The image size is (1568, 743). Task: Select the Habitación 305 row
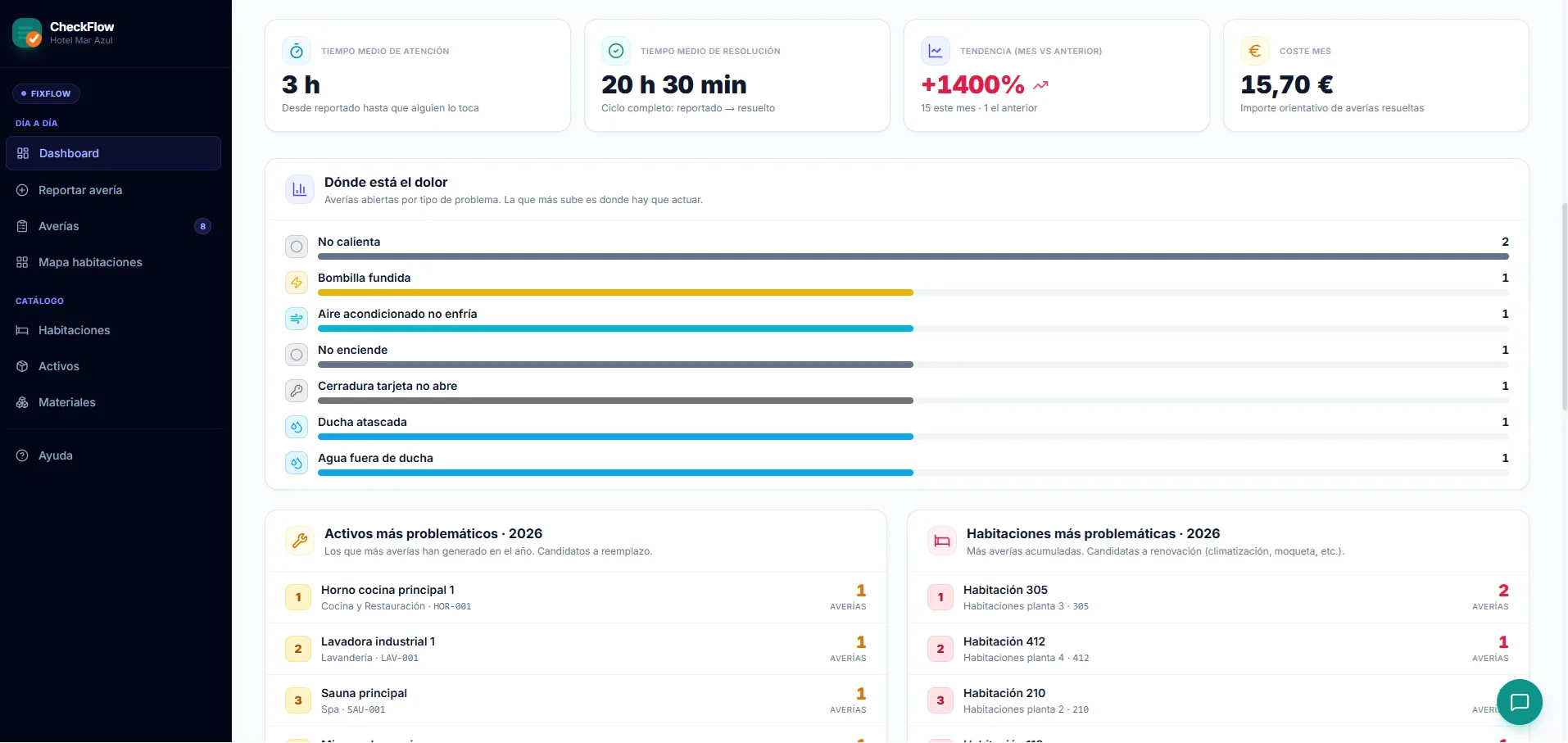pos(1218,597)
